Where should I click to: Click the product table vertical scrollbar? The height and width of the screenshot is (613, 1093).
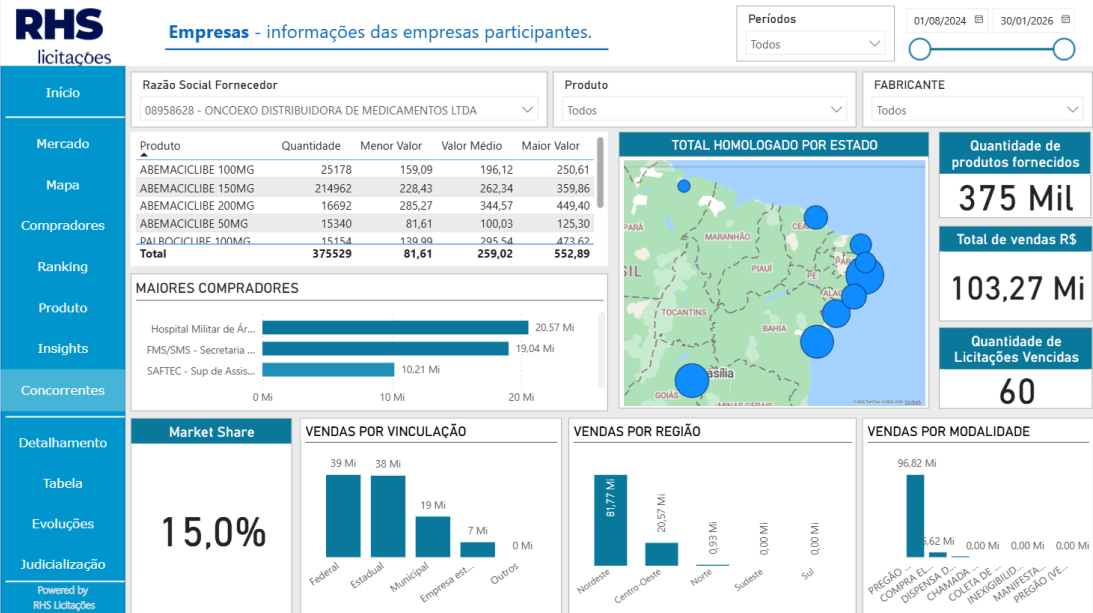click(600, 173)
